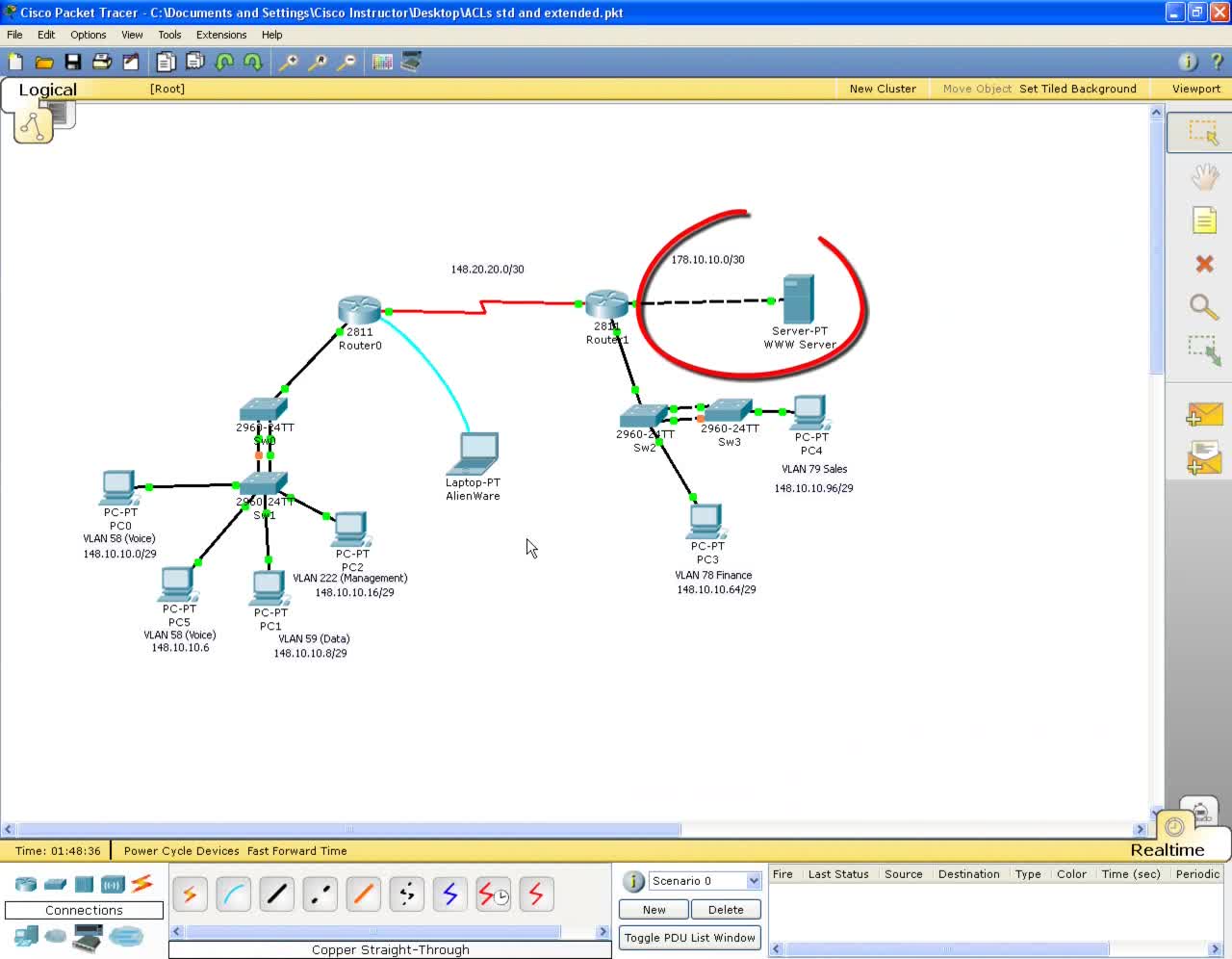Select the Wireless Devices category icon
The image size is (1232, 959).
[x=113, y=884]
